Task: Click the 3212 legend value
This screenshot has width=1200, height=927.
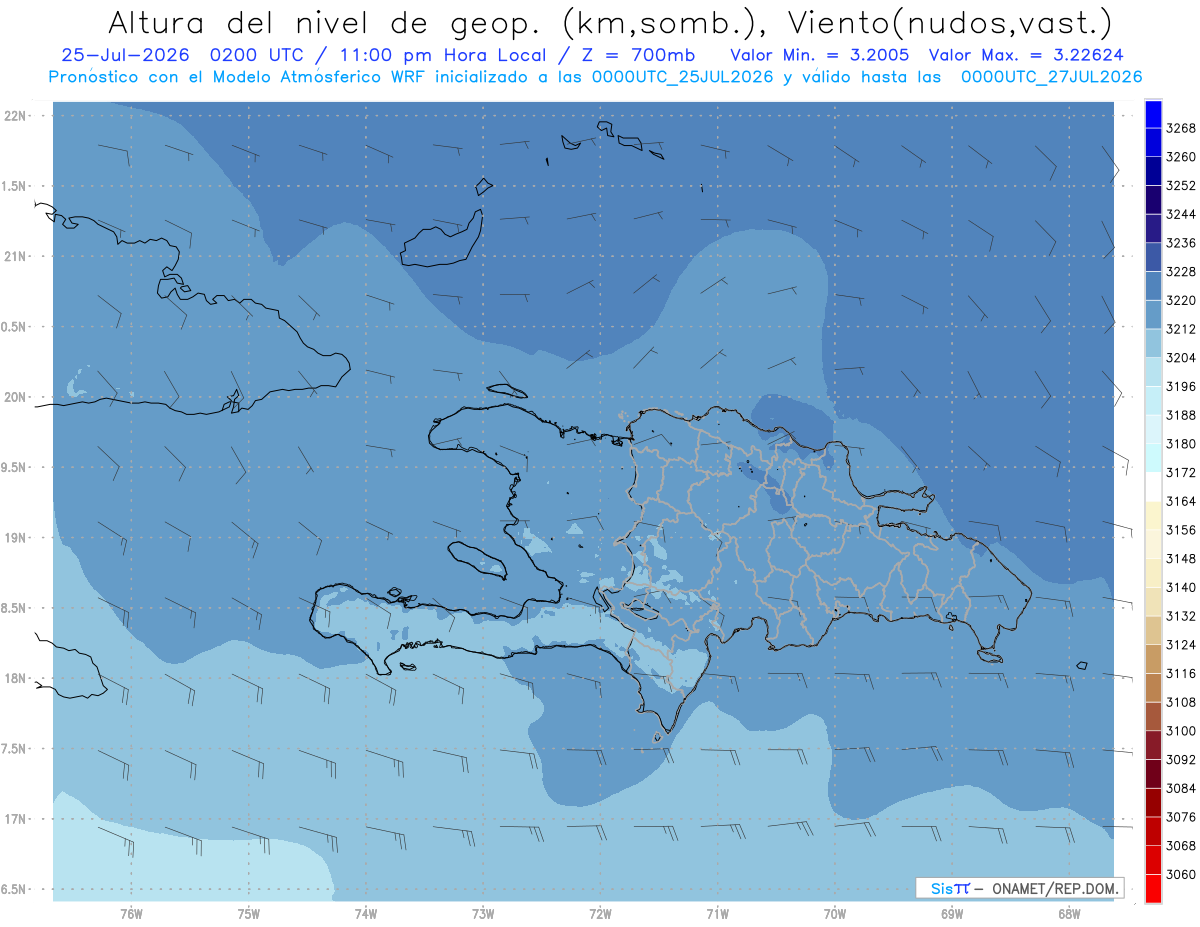Action: [1181, 329]
